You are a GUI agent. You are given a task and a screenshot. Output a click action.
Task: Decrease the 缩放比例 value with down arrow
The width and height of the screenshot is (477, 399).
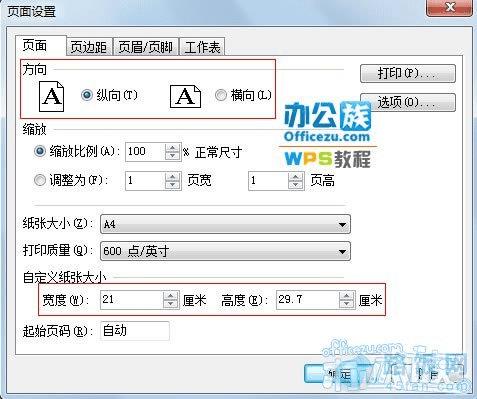173,156
